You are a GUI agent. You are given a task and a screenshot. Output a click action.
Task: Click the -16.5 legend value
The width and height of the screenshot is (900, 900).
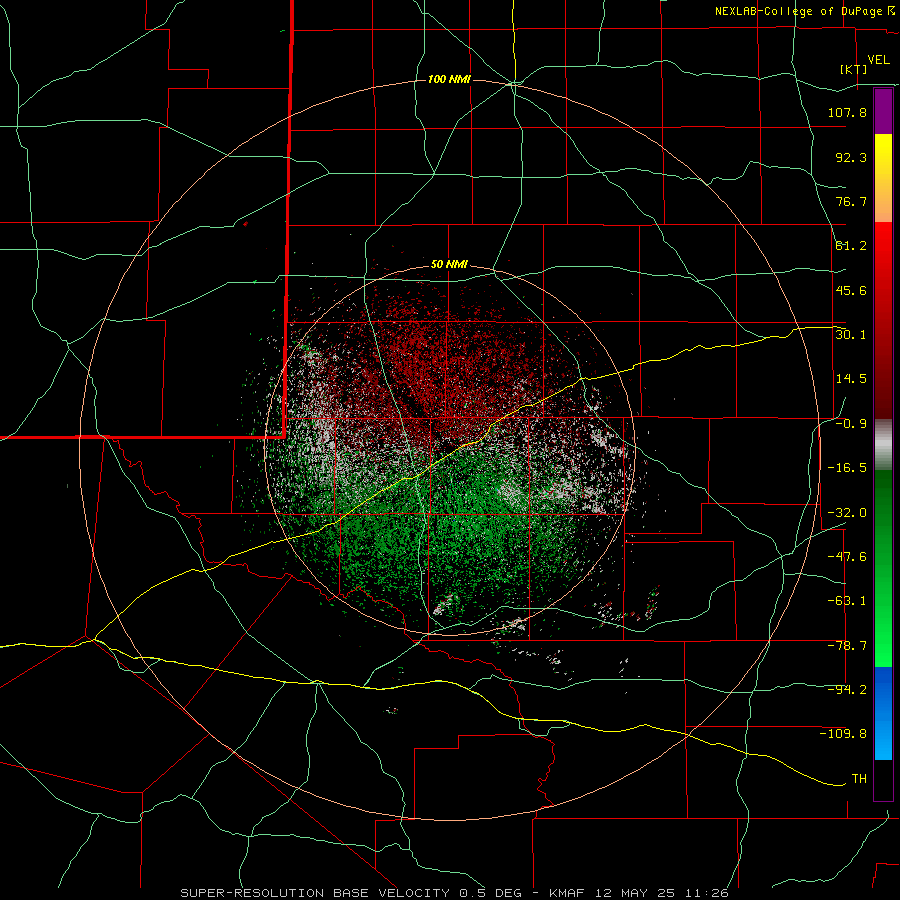click(x=847, y=468)
